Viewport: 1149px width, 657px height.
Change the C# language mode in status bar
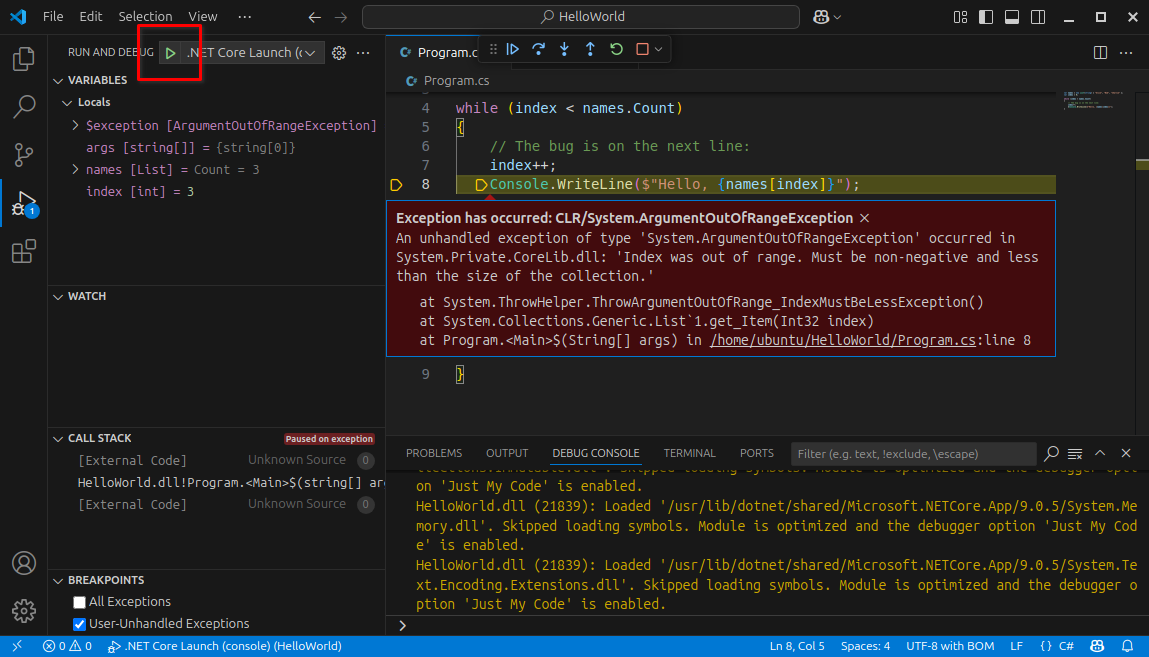point(1066,646)
